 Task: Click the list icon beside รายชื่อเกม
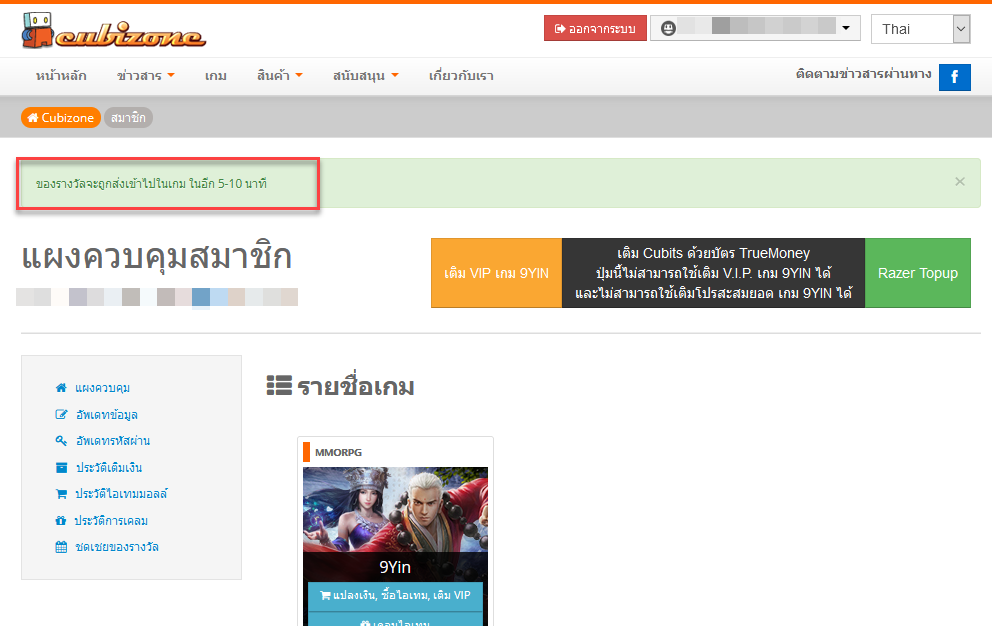pyautogui.click(x=279, y=385)
